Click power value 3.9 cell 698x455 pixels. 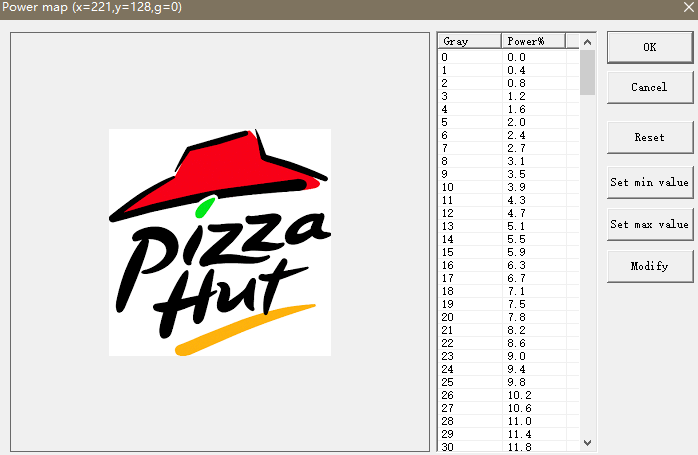(534, 187)
